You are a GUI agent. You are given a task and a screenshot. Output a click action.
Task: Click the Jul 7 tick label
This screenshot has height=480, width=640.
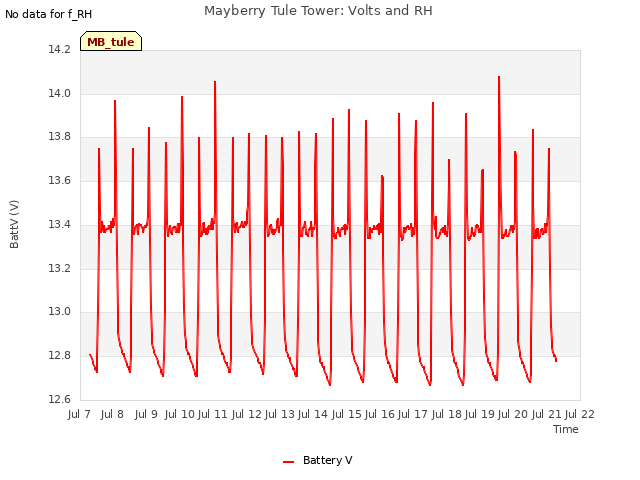coord(79,414)
